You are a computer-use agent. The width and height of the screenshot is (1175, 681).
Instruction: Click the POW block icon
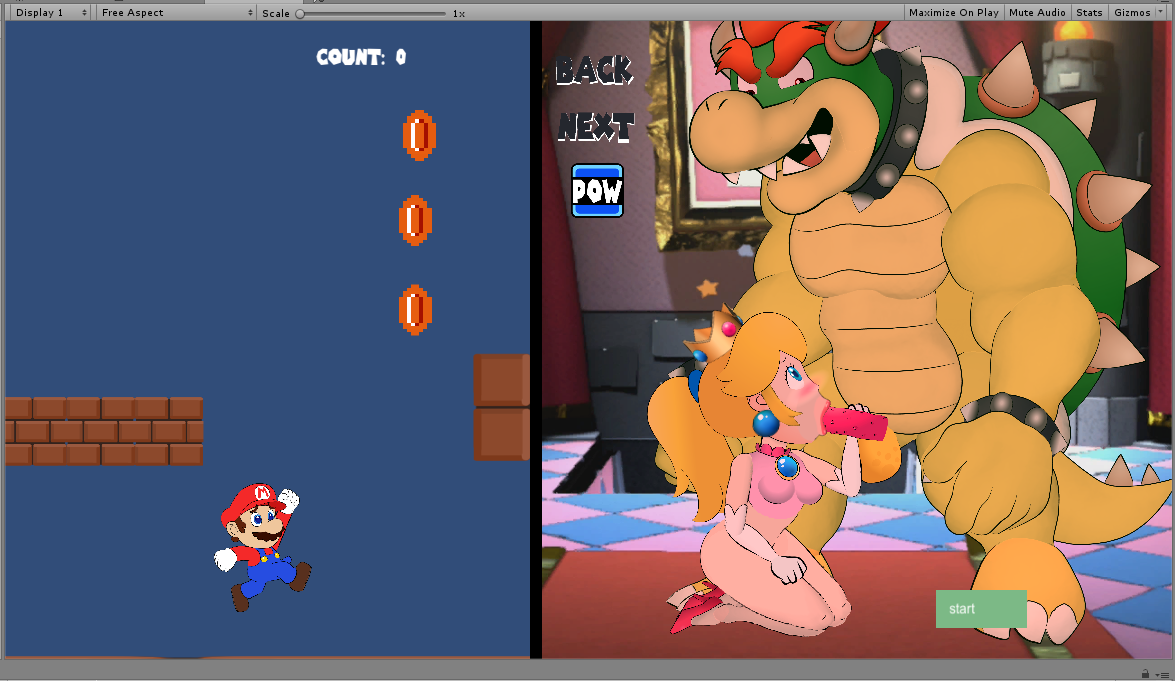[597, 191]
